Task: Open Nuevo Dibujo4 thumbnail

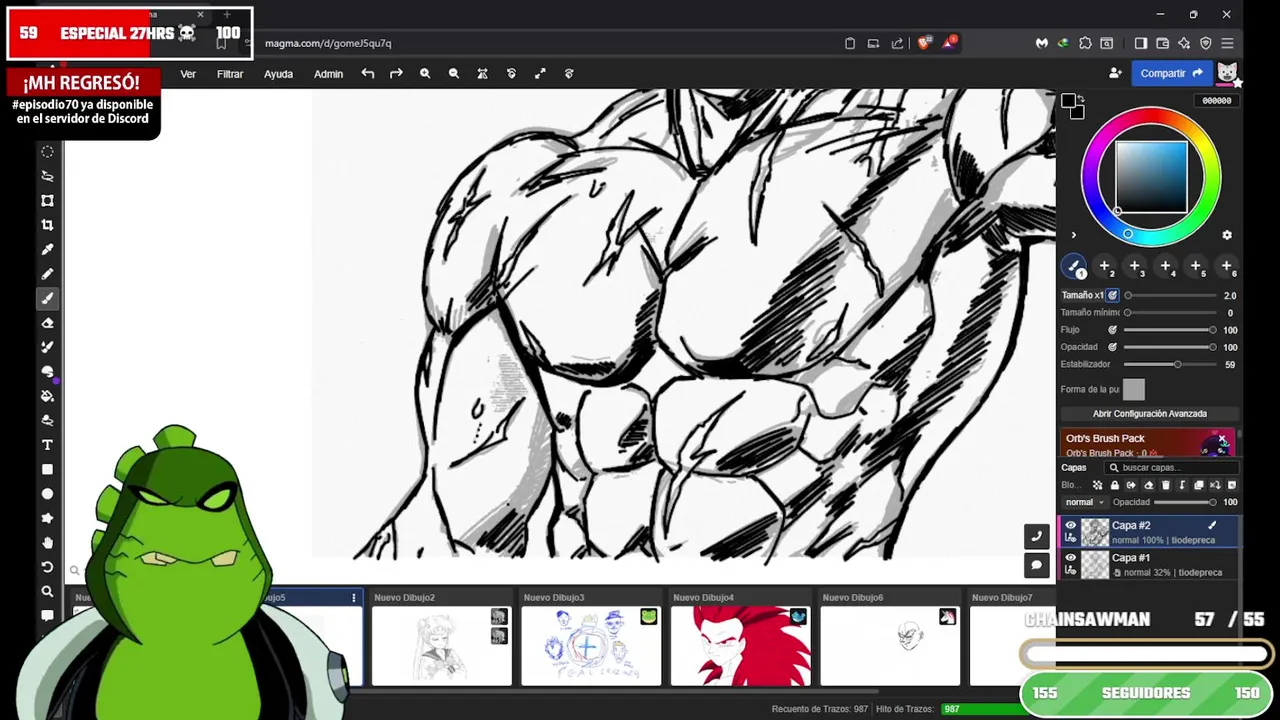Action: tap(740, 647)
